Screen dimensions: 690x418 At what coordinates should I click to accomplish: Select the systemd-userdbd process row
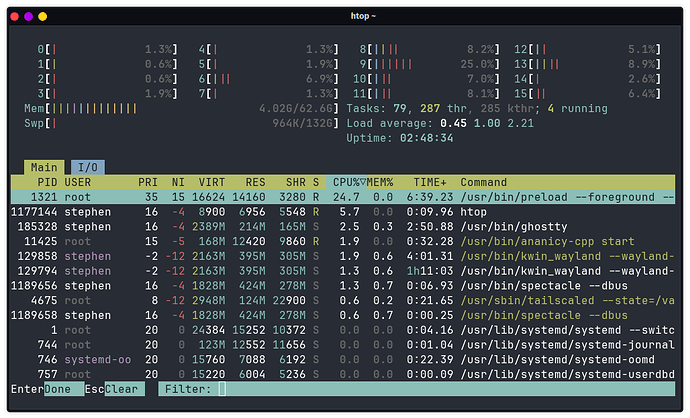click(x=343, y=374)
